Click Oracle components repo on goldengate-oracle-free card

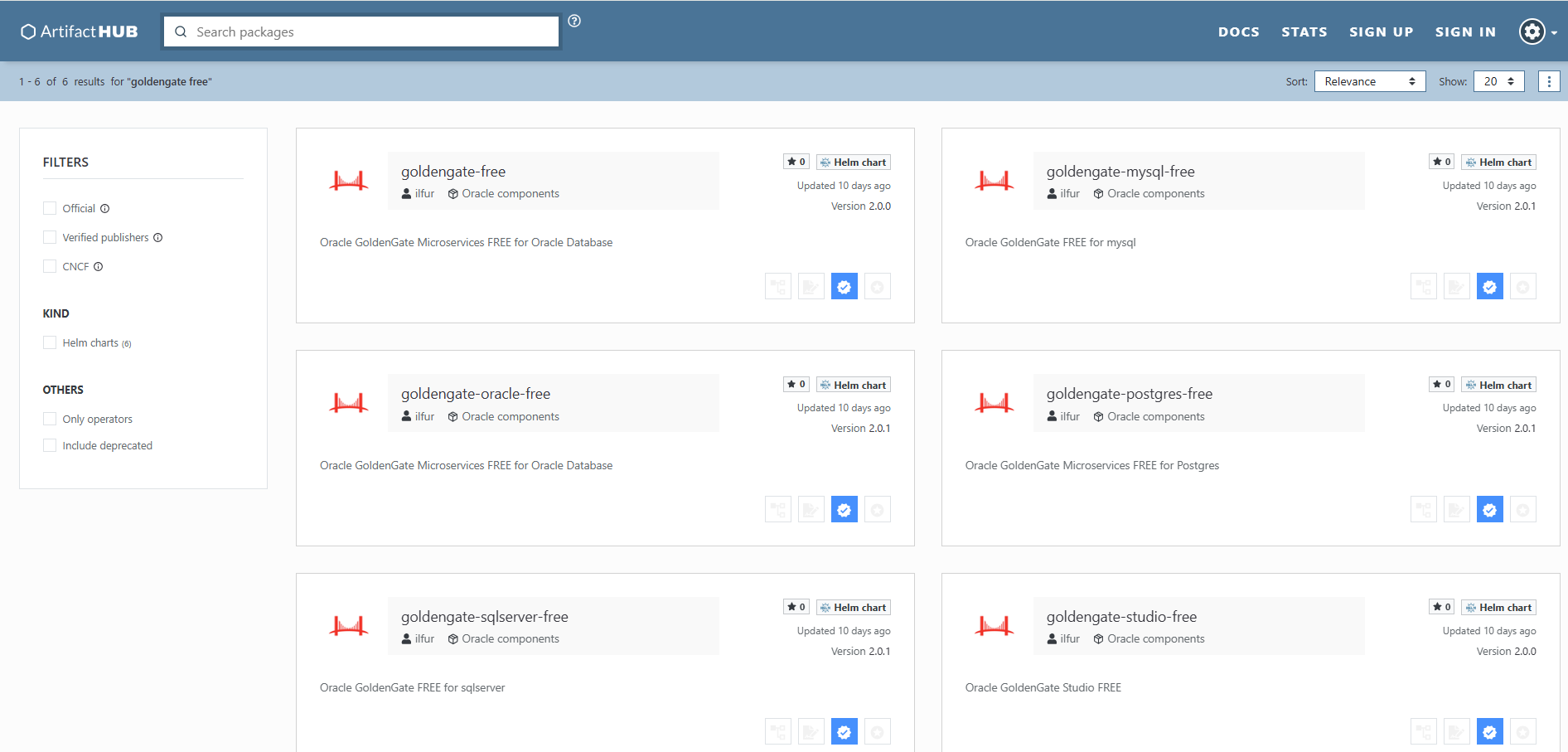pyautogui.click(x=504, y=417)
